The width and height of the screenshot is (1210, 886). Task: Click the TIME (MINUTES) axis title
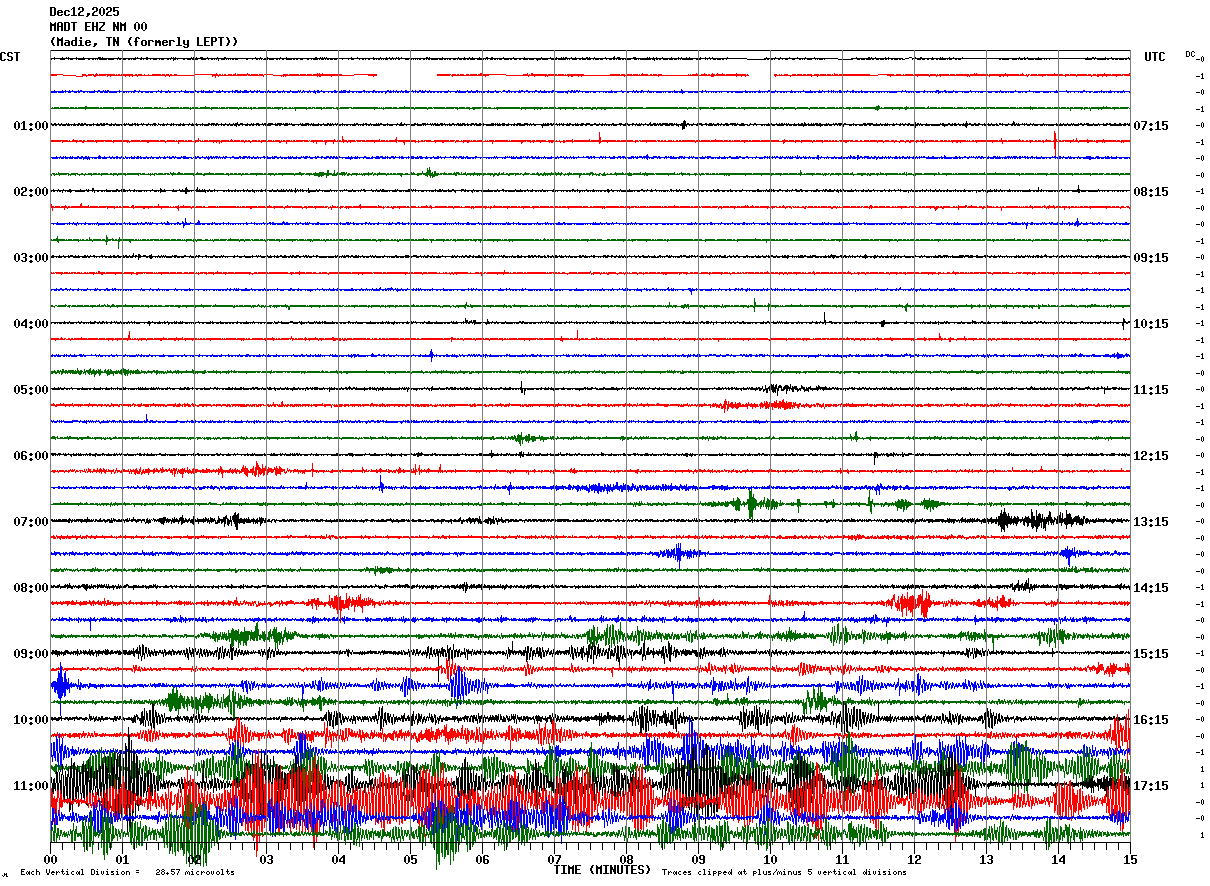602,870
